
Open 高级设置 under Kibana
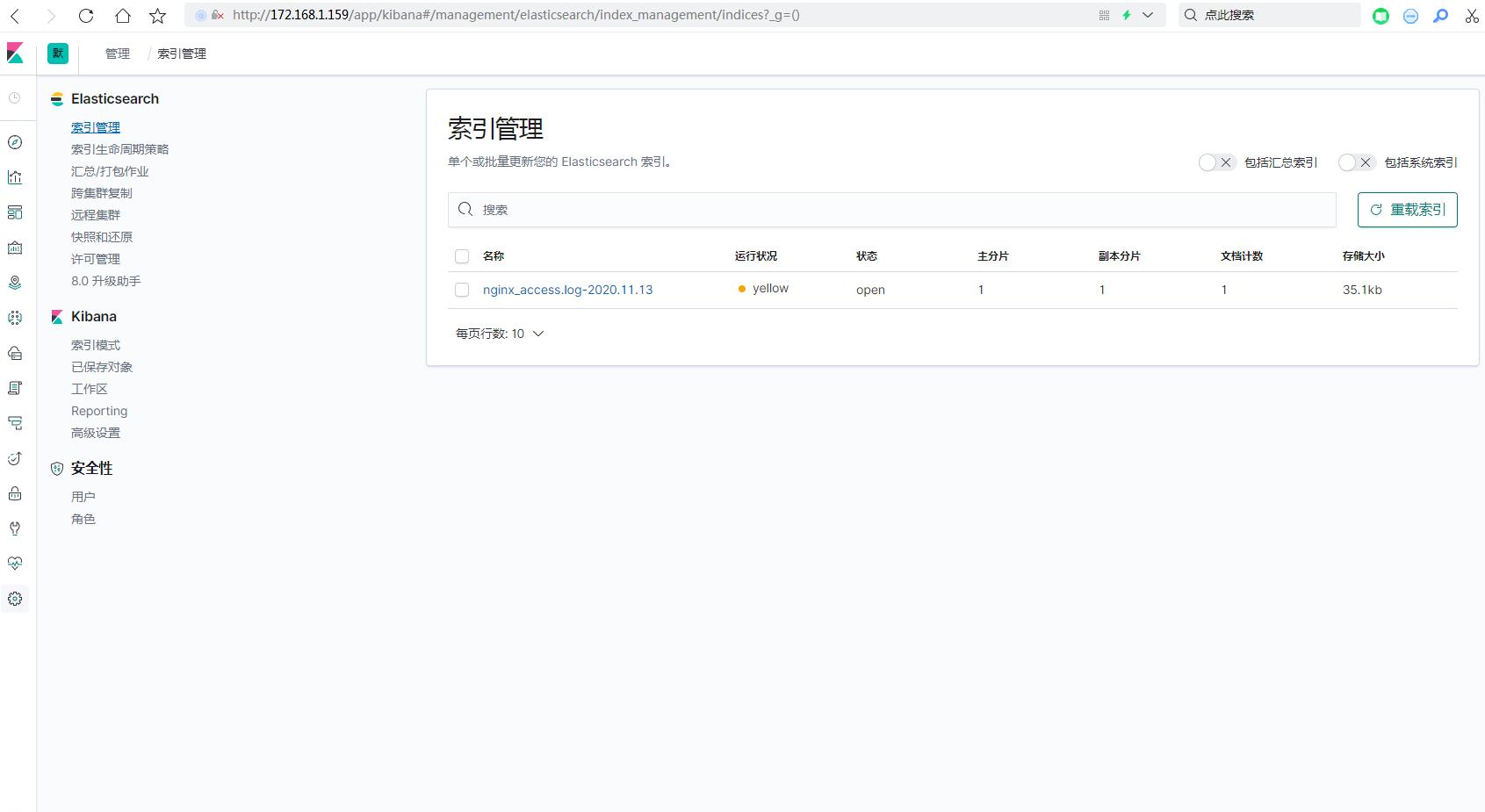coord(96,433)
